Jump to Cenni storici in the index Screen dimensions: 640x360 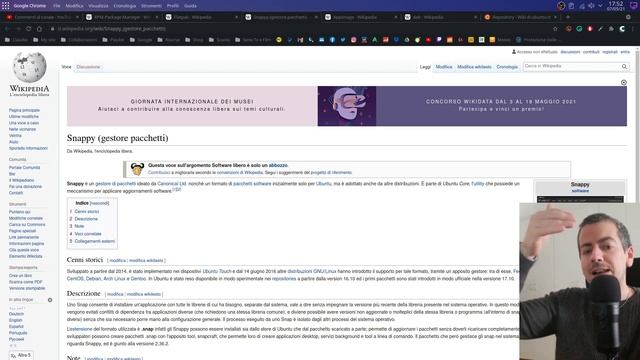point(87,212)
